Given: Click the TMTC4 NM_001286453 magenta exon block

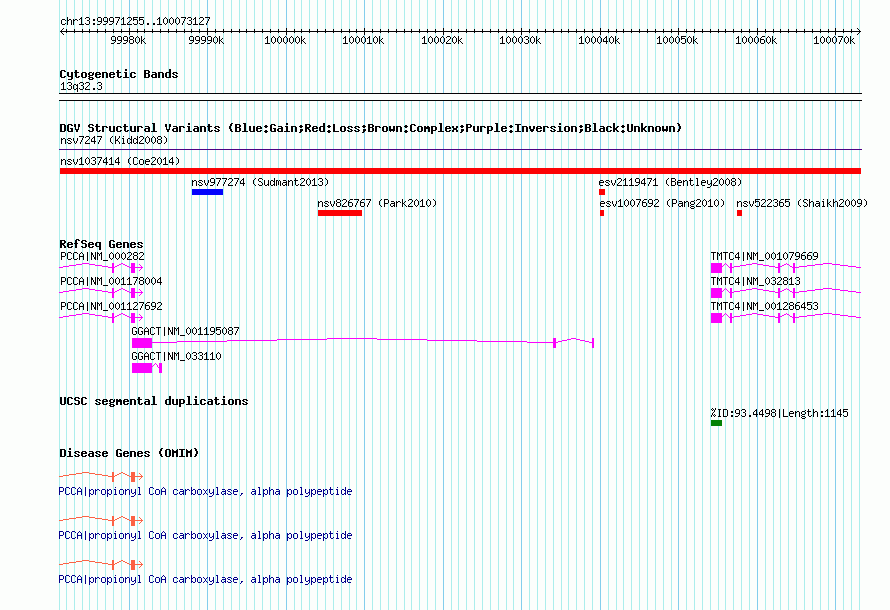Looking at the screenshot, I should tap(716, 318).
